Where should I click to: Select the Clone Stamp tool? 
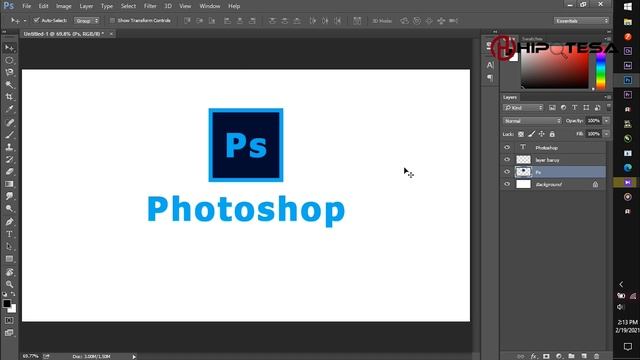[x=9, y=147]
